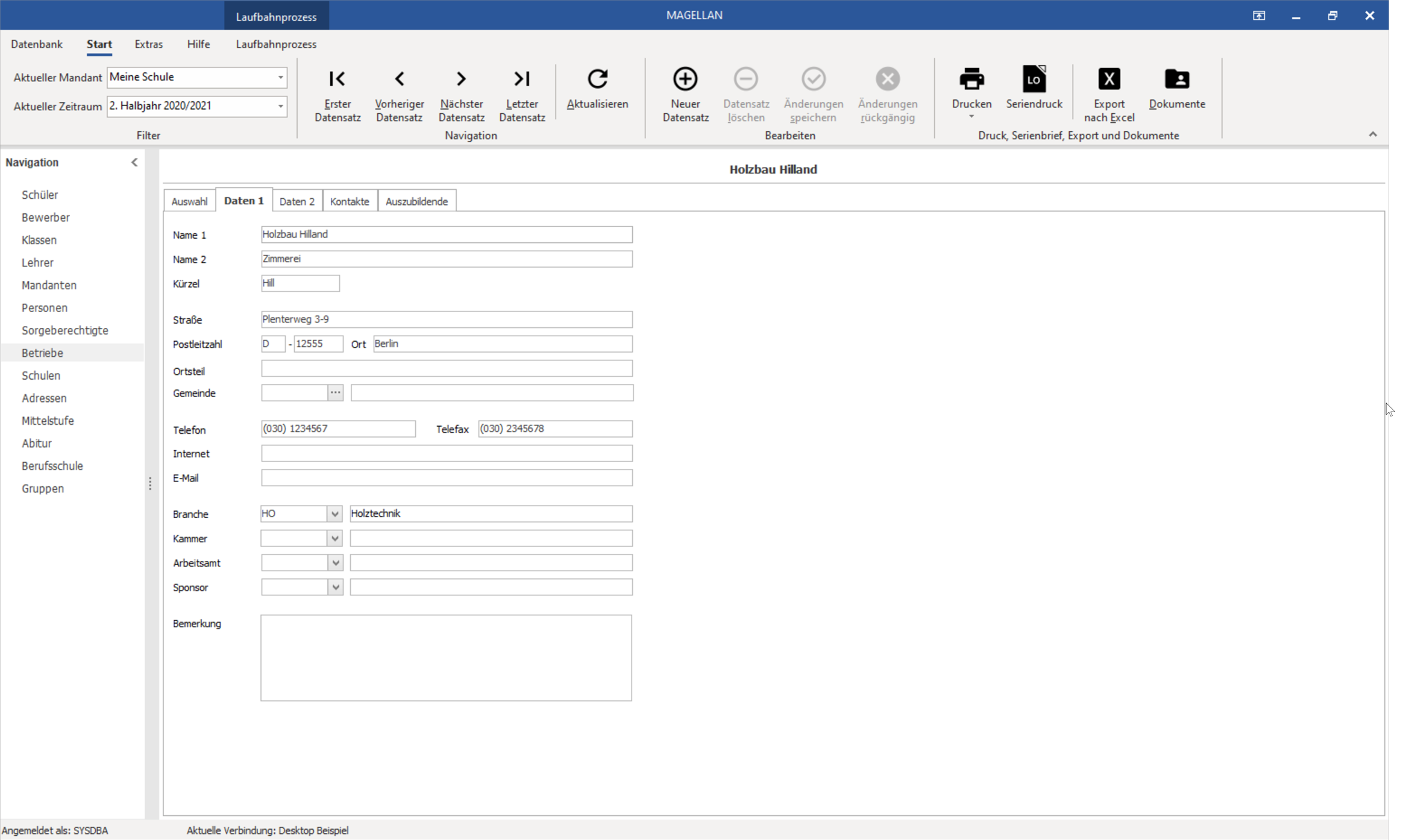Open the Drucken dropdown arrow

(x=971, y=117)
